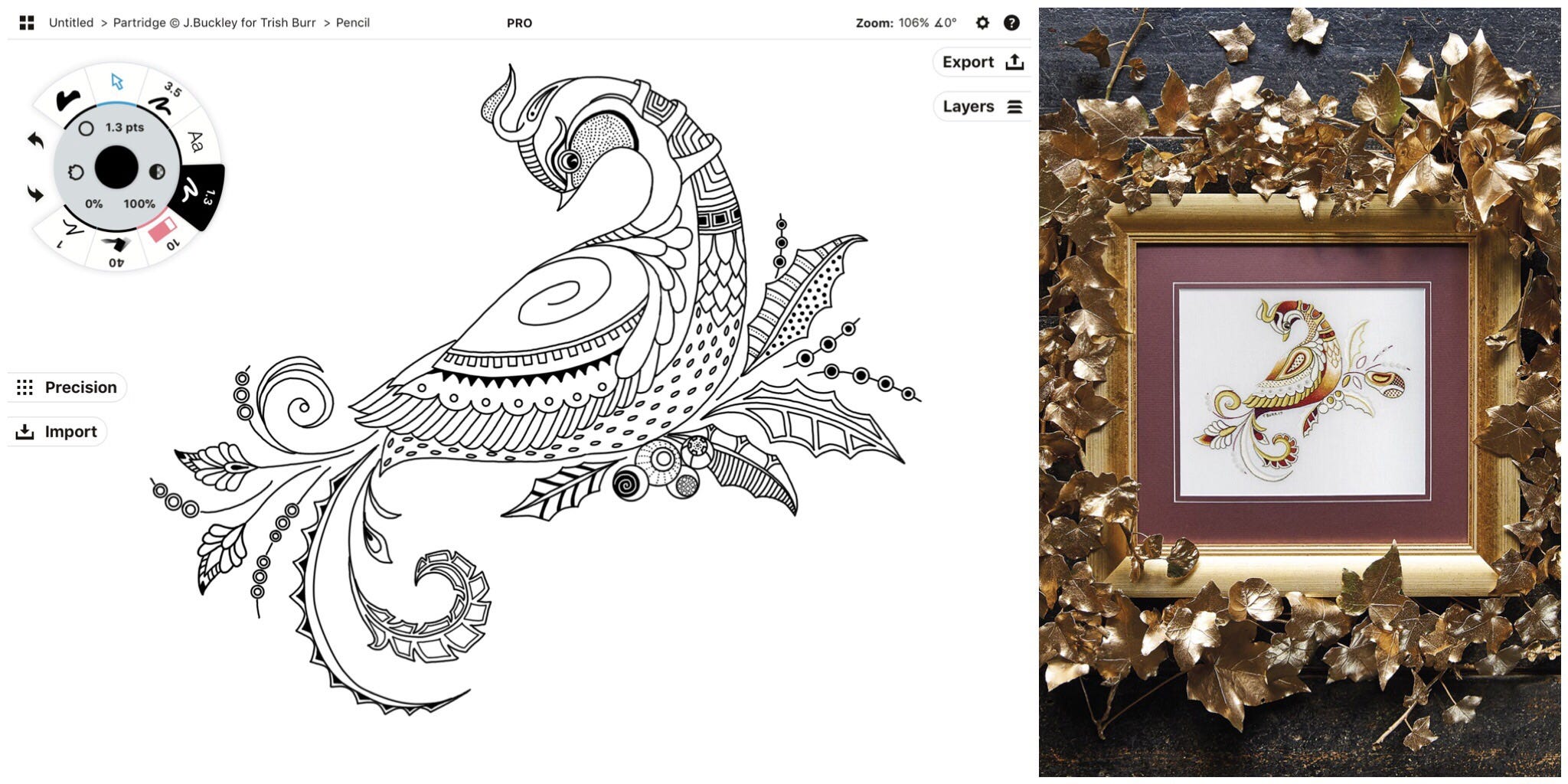This screenshot has height=784, width=1568.
Task: Click the Zoom 106% indicator
Action: point(906,23)
